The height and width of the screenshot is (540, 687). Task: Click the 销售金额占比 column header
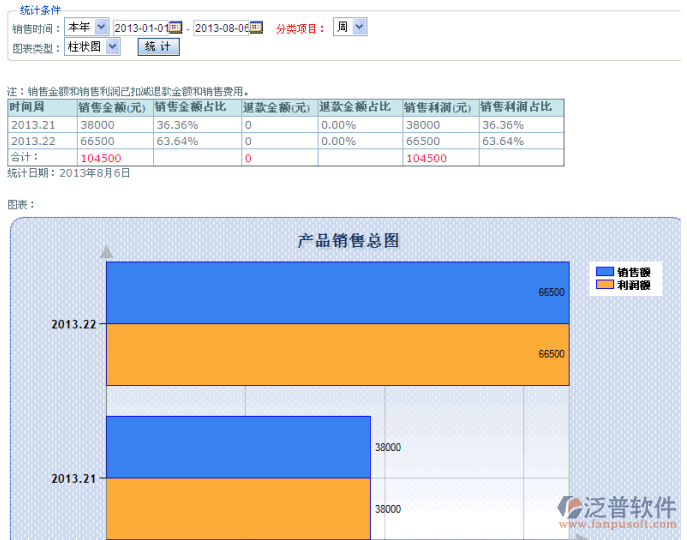coord(197,107)
